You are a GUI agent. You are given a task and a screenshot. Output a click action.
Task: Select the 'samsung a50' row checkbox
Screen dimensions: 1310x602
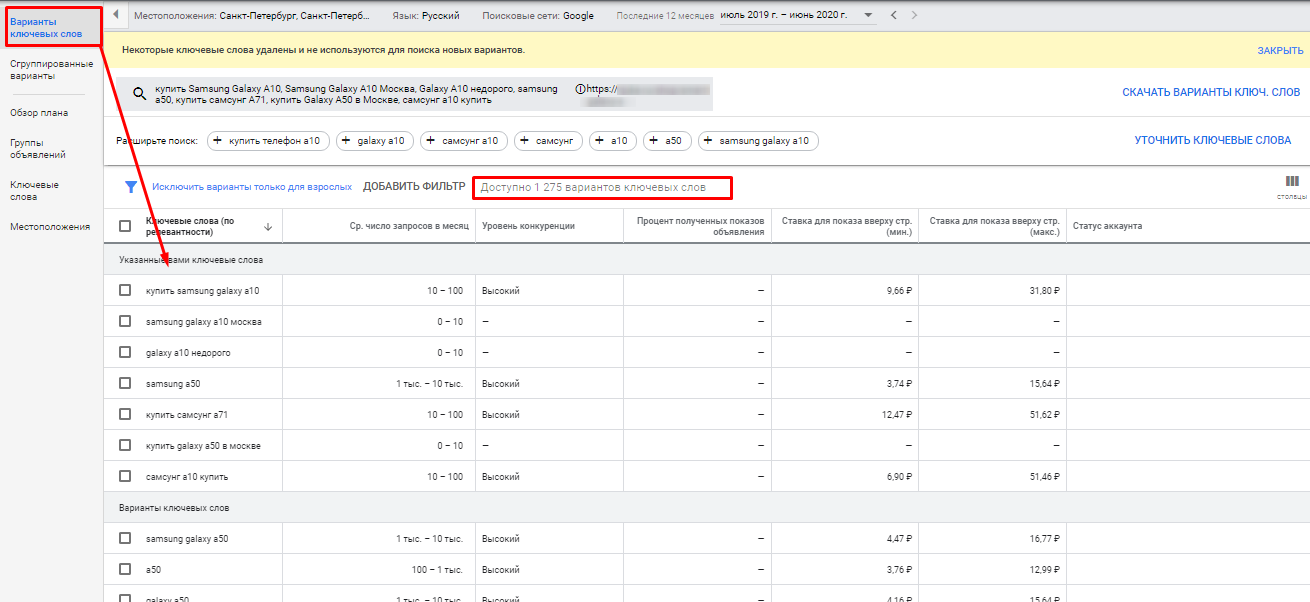coord(125,383)
